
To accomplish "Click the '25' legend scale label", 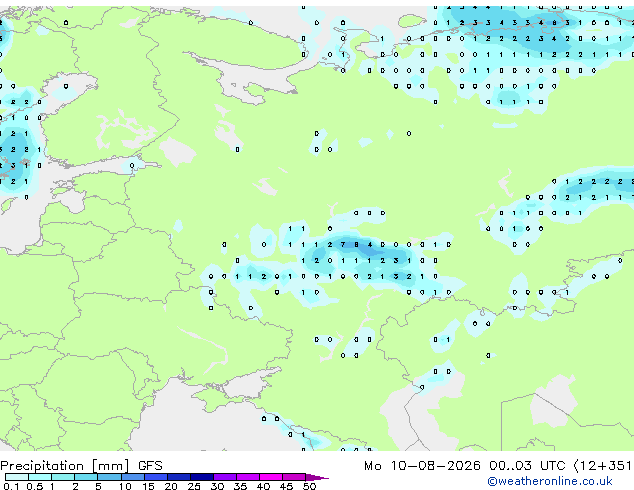I will [194, 486].
